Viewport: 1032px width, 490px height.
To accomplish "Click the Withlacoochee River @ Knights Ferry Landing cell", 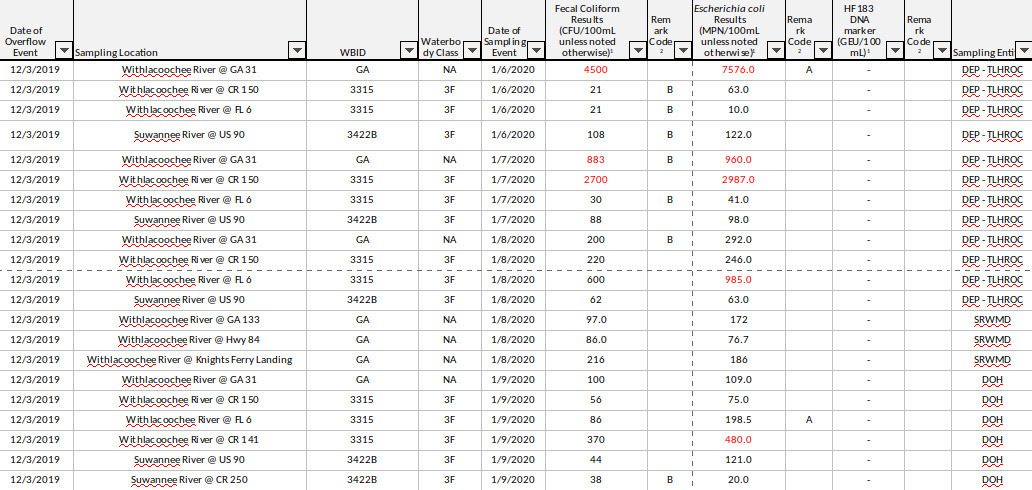I will (190, 360).
